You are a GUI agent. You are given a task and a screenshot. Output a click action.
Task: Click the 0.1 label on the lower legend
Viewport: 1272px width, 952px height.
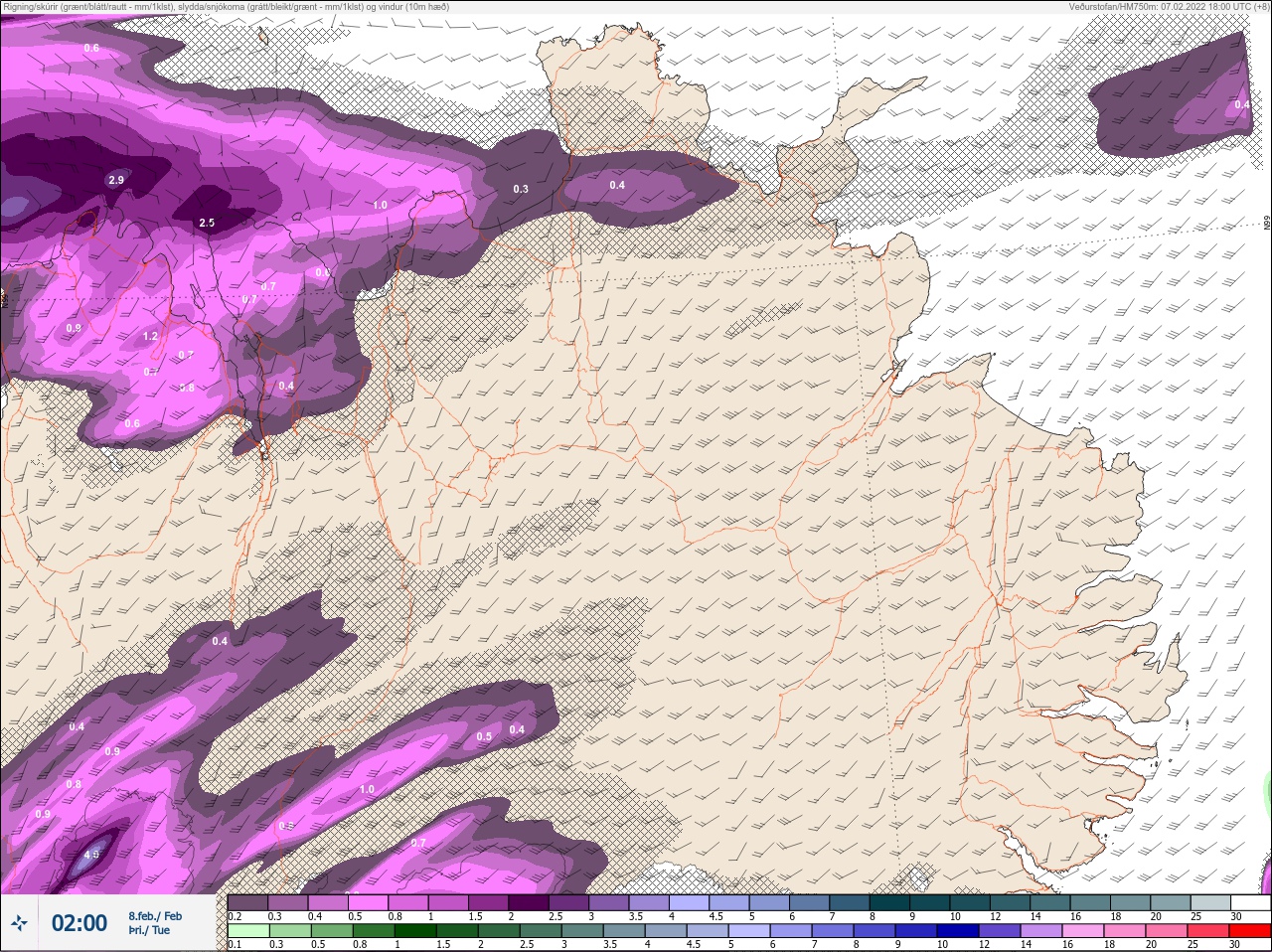(235, 944)
